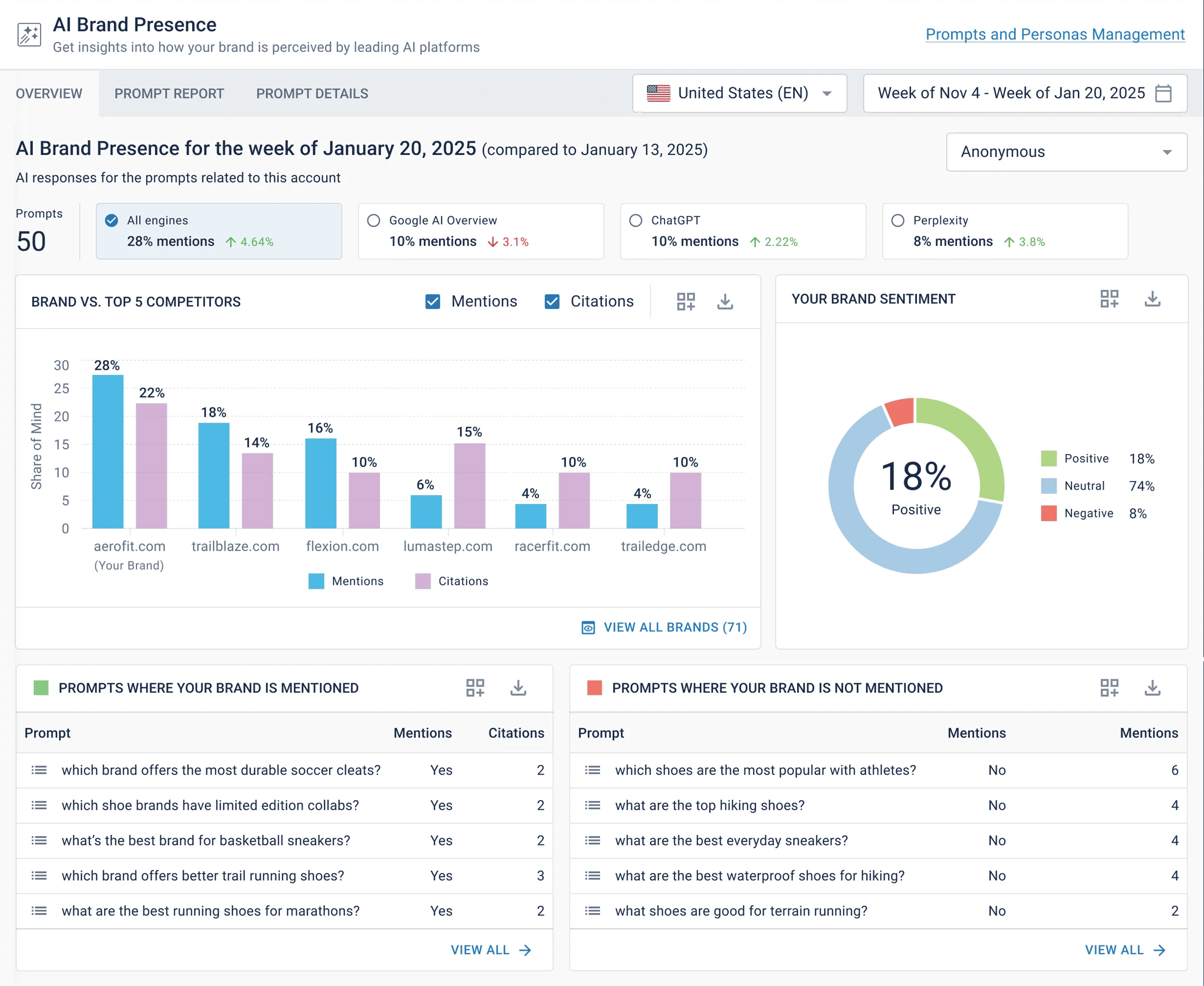Click 'which shoes are the most popular with athletes?'
The image size is (1204, 986).
point(765,770)
